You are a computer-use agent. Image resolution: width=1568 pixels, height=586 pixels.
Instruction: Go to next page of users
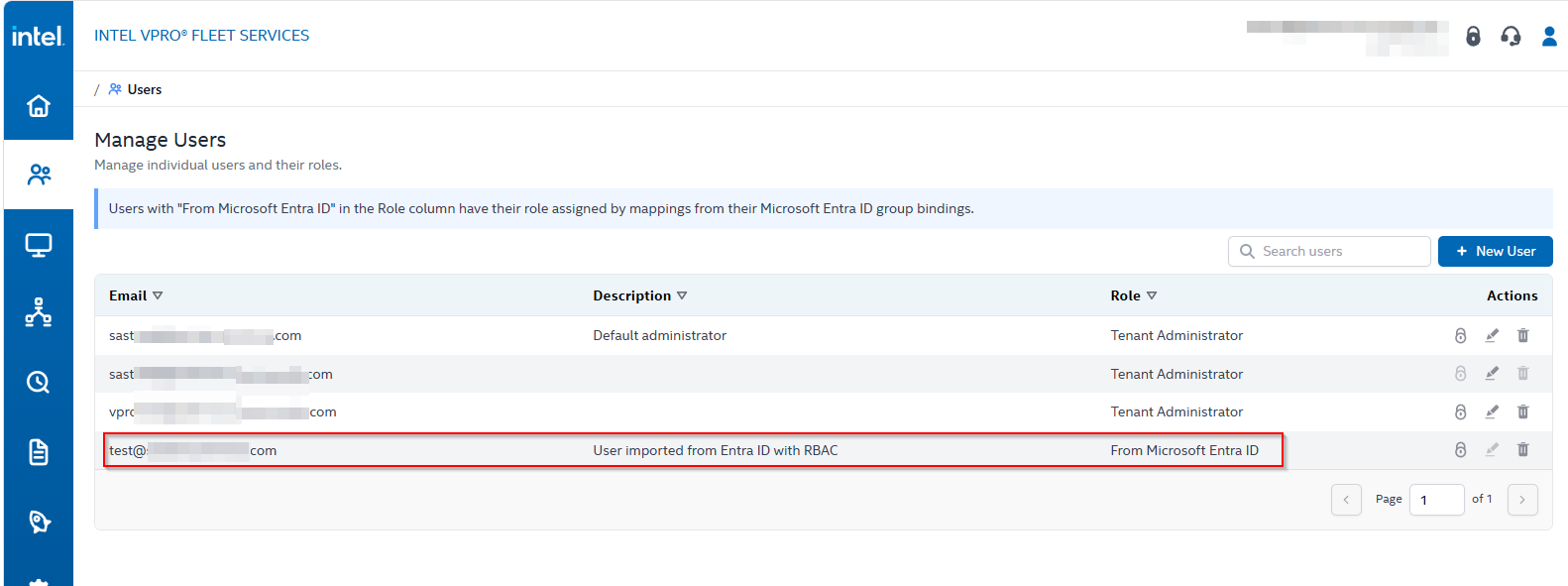click(x=1522, y=500)
